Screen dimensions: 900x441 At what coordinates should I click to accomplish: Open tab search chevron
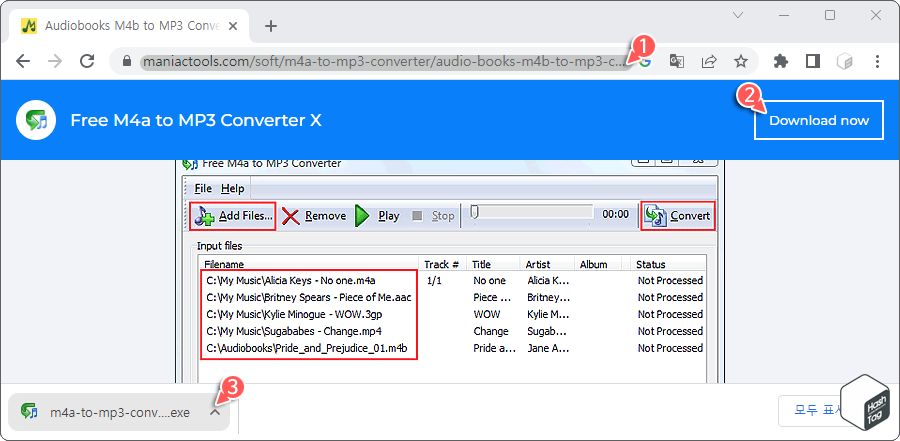coord(738,16)
